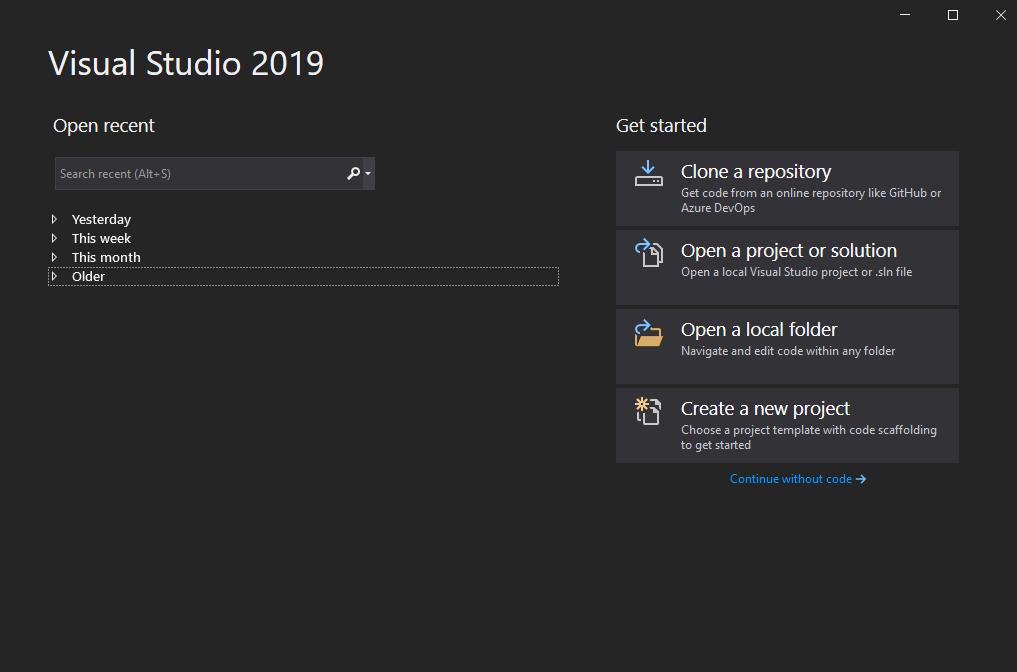Maximize the Visual Studio 2019 window
The width and height of the screenshot is (1017, 672).
(x=953, y=15)
